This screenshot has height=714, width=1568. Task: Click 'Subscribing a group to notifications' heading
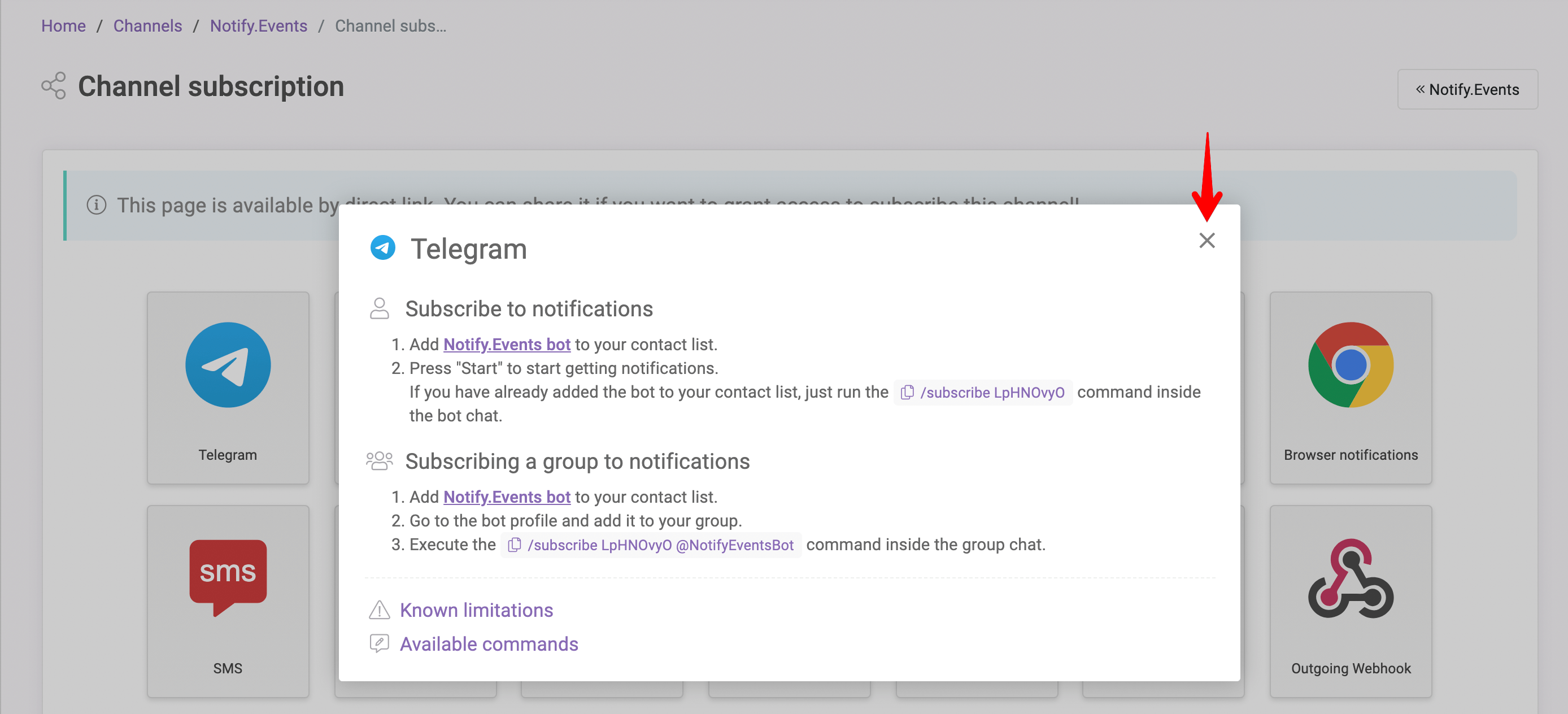(577, 462)
